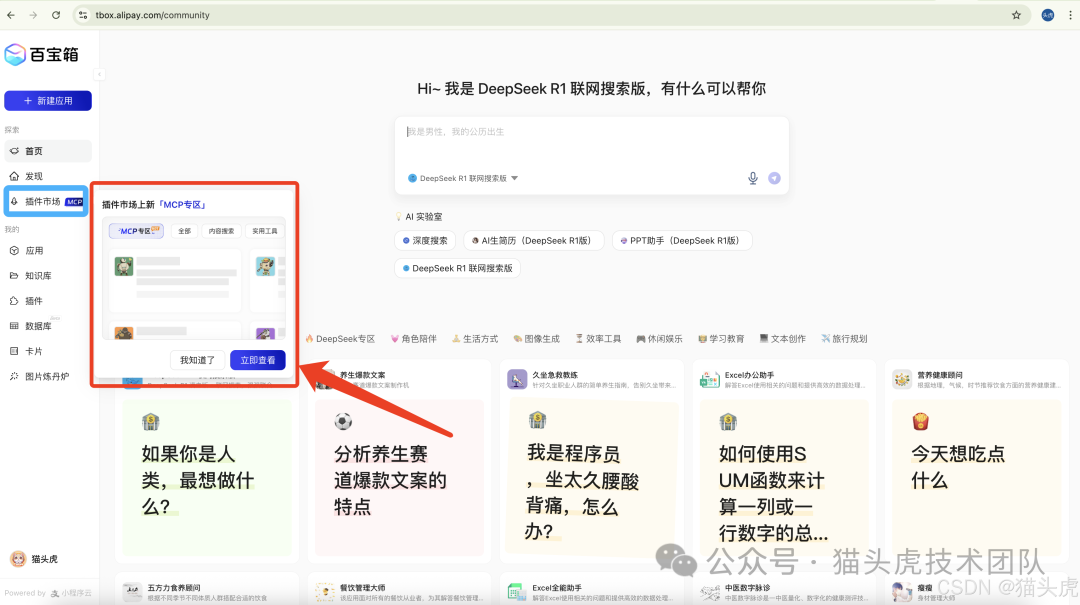1080x605 pixels.
Task: Select the AI生简历 (DeepSeek R1版) chip
Action: [533, 240]
